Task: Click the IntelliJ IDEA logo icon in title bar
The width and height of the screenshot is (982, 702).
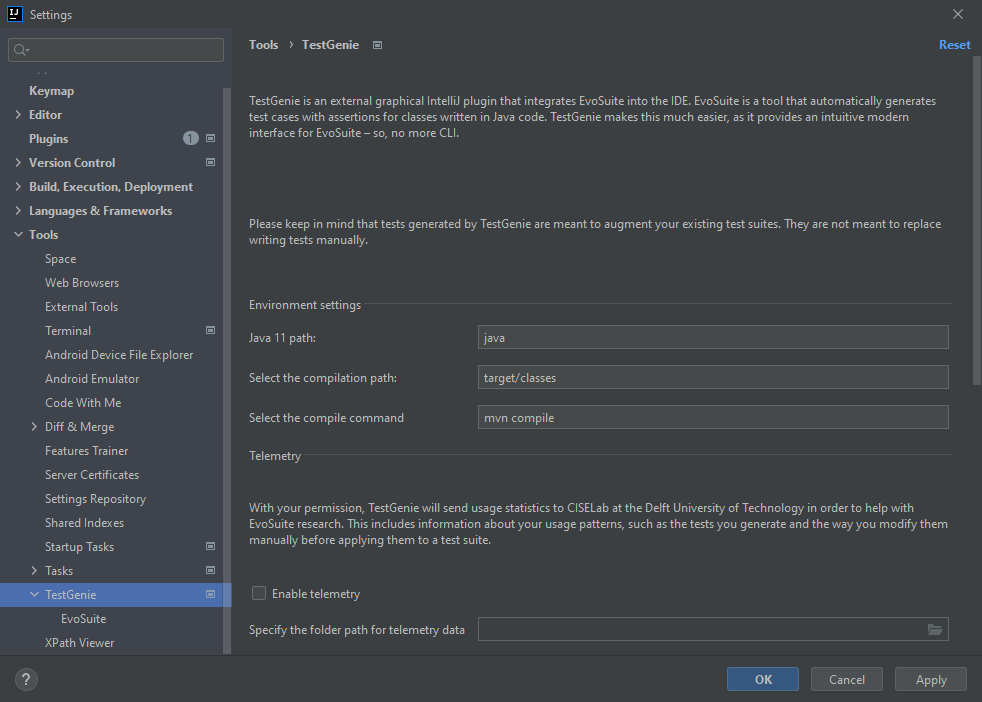Action: point(14,14)
